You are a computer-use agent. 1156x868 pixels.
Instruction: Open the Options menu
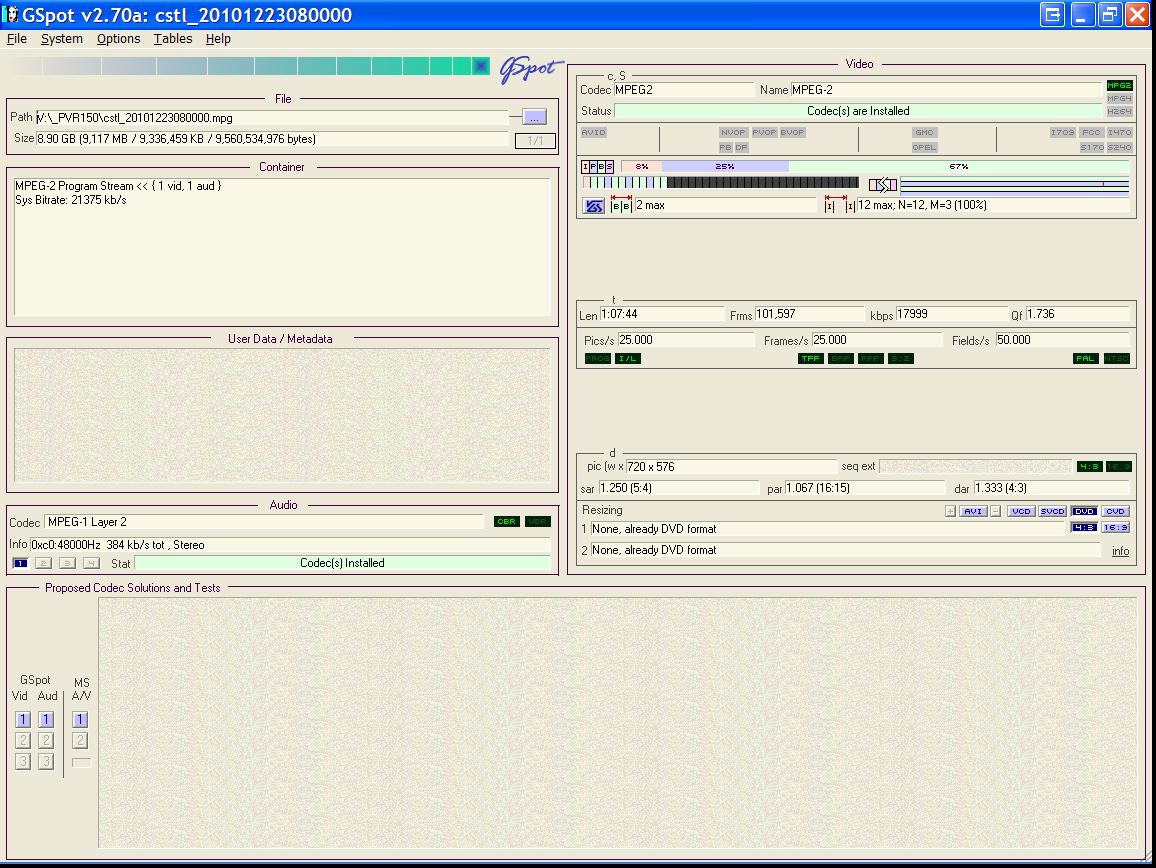point(118,39)
